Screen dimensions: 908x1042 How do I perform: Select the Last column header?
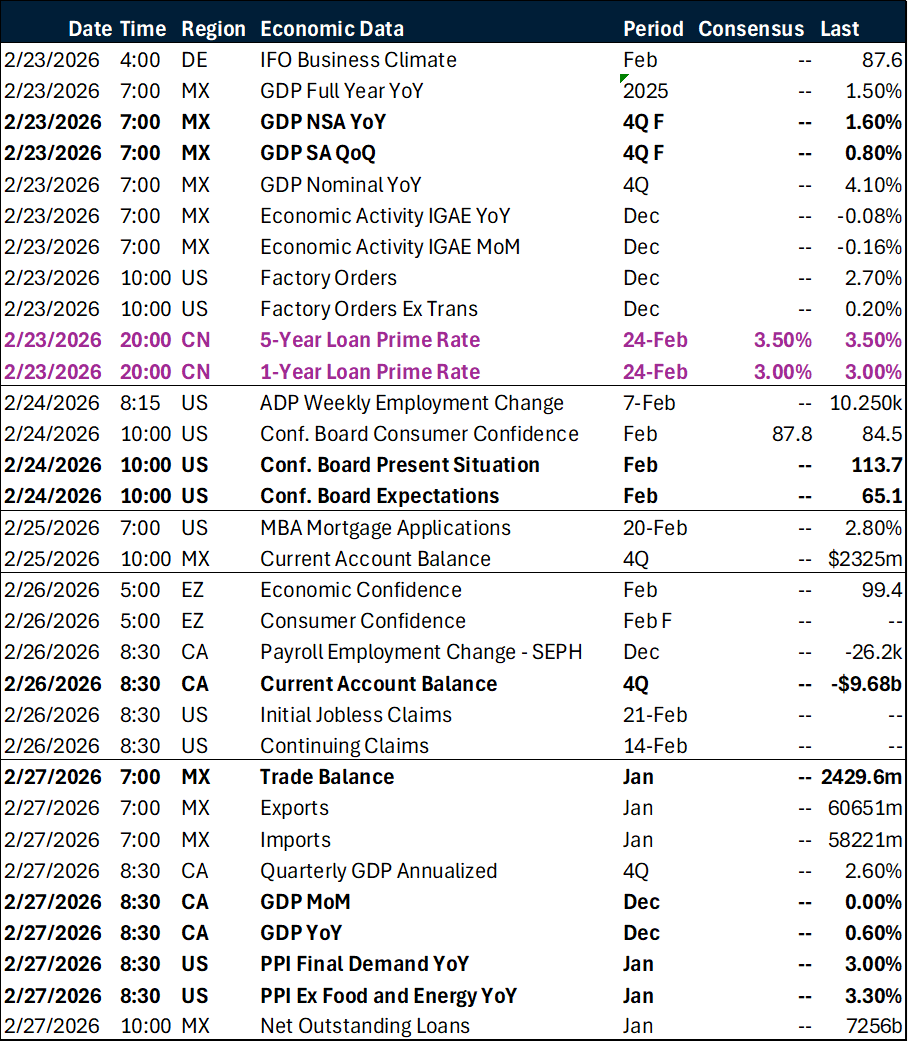[x=840, y=29]
